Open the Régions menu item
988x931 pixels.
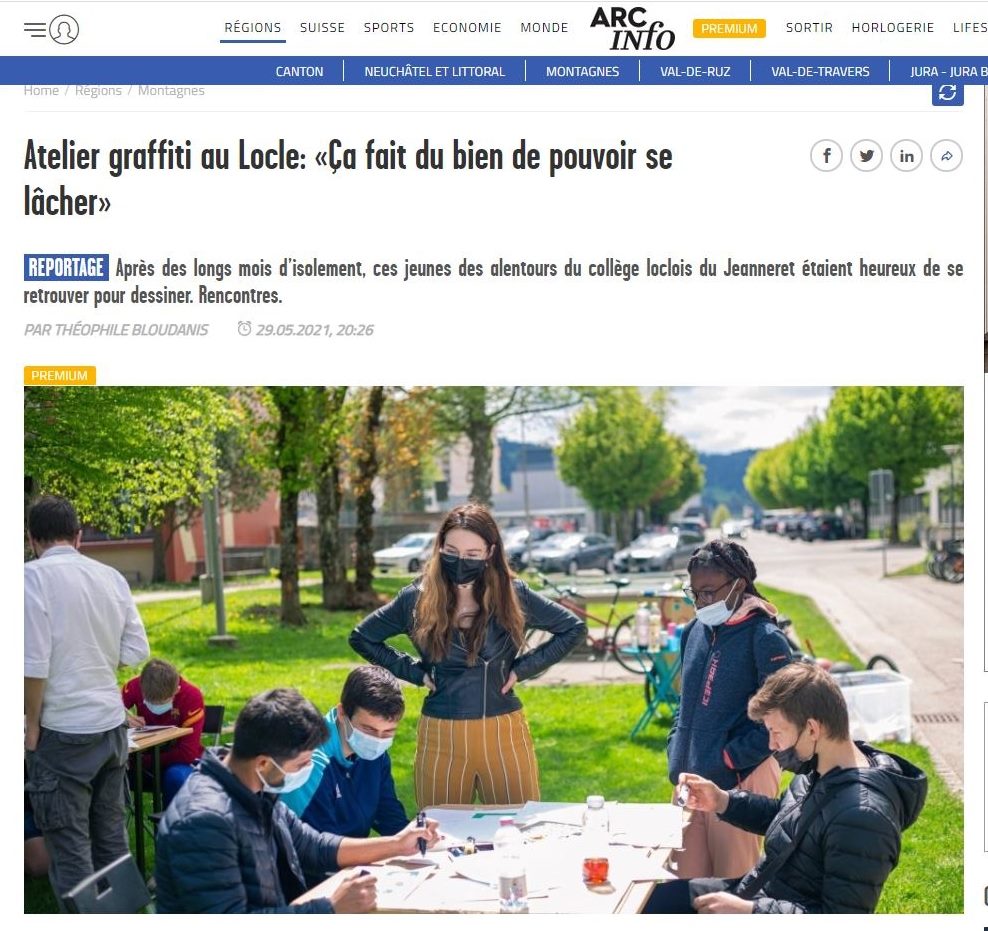(253, 28)
